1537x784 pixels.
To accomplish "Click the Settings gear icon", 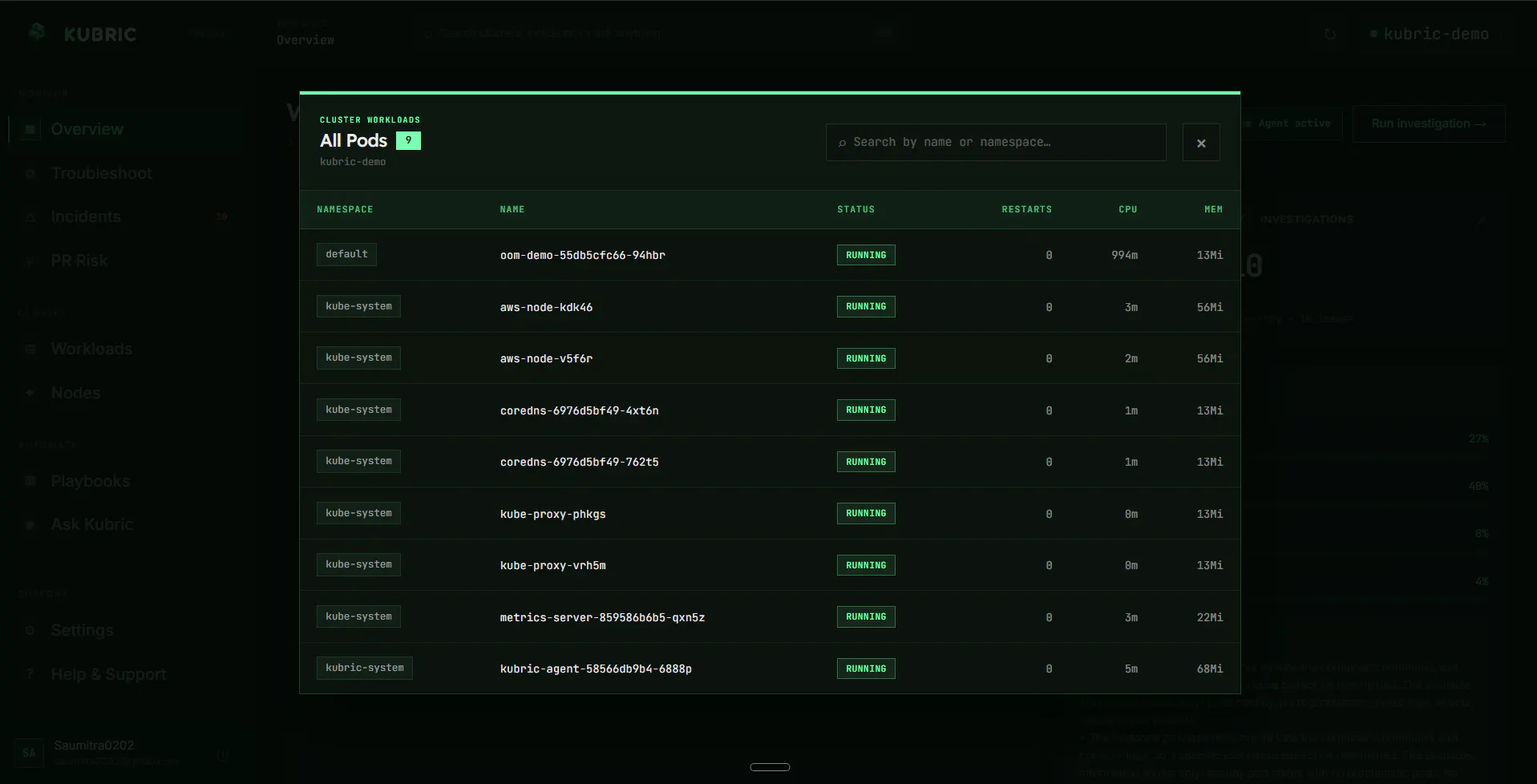I will click(30, 630).
